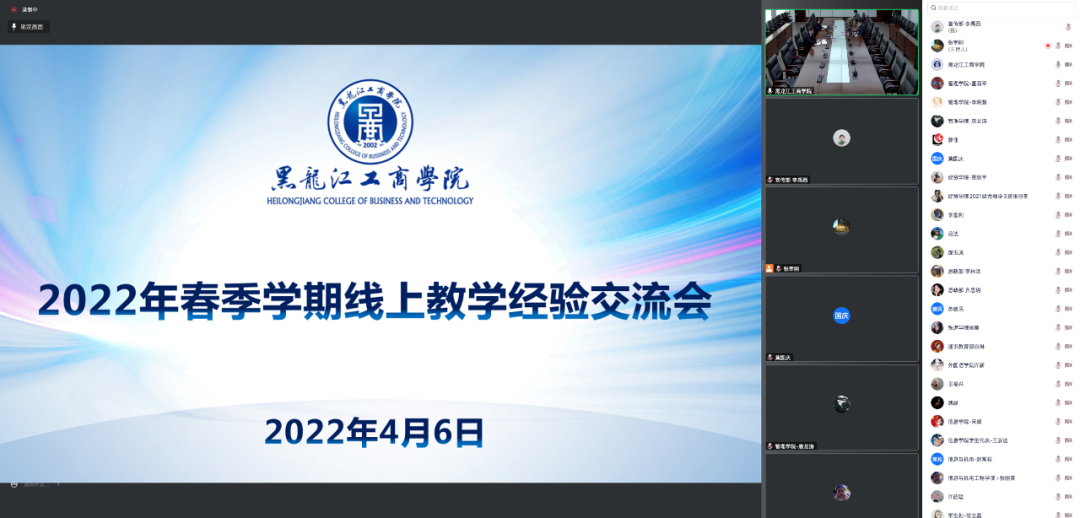This screenshot has width=1080, height=518.
Task: Click the shared slide title text area
Action: [x=374, y=301]
